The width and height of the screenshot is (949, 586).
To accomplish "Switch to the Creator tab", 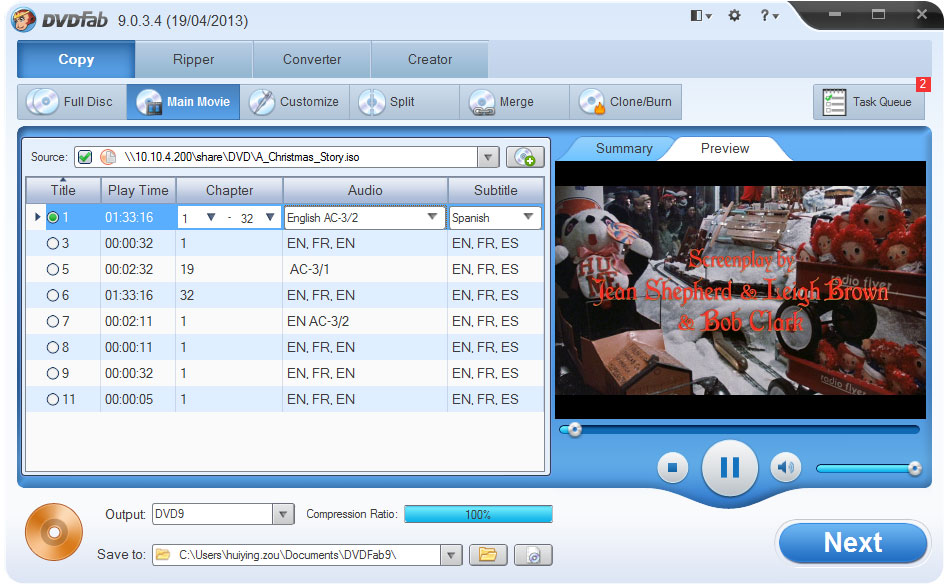I will 430,59.
